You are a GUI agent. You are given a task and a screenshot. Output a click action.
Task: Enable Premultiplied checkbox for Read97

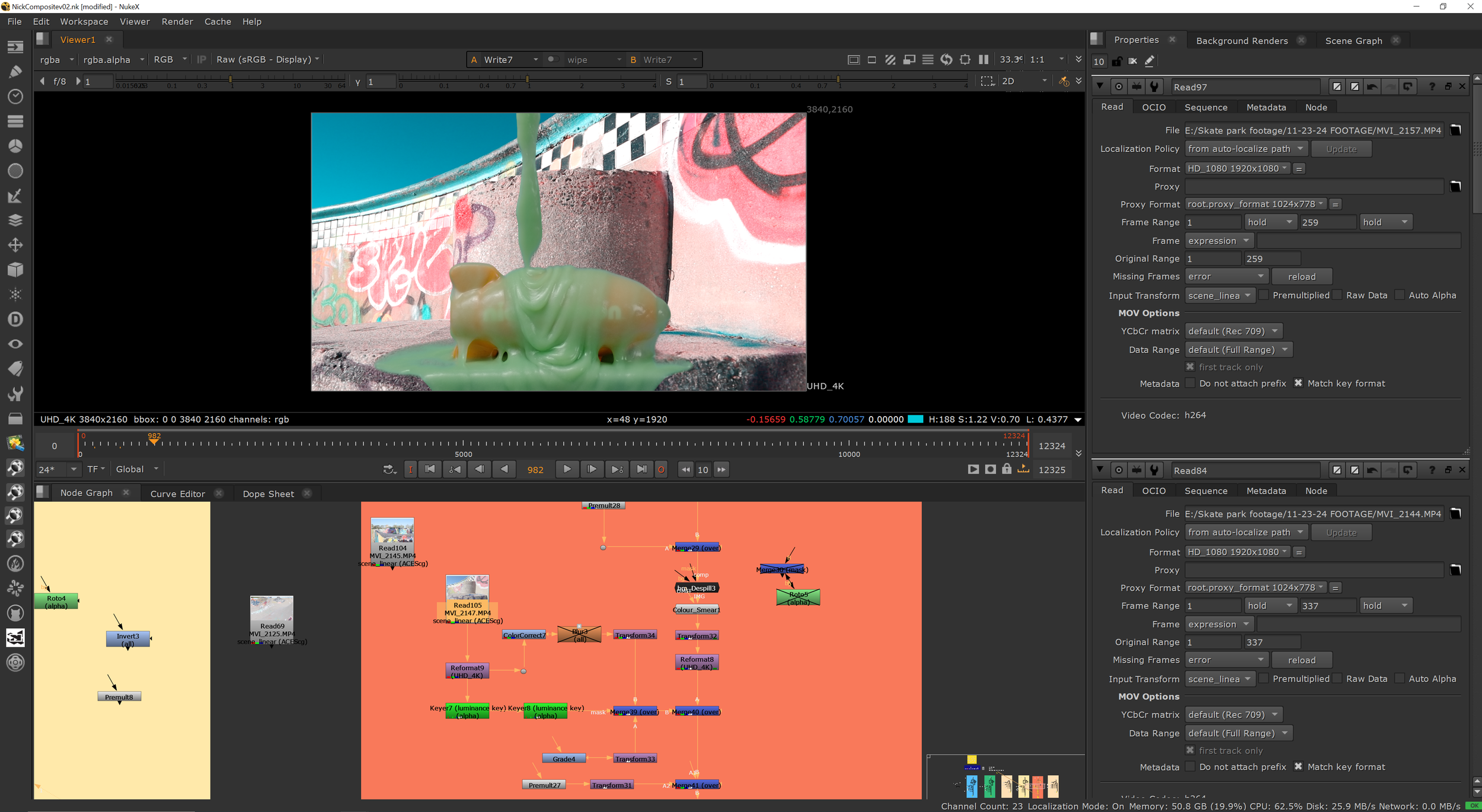coord(1263,295)
